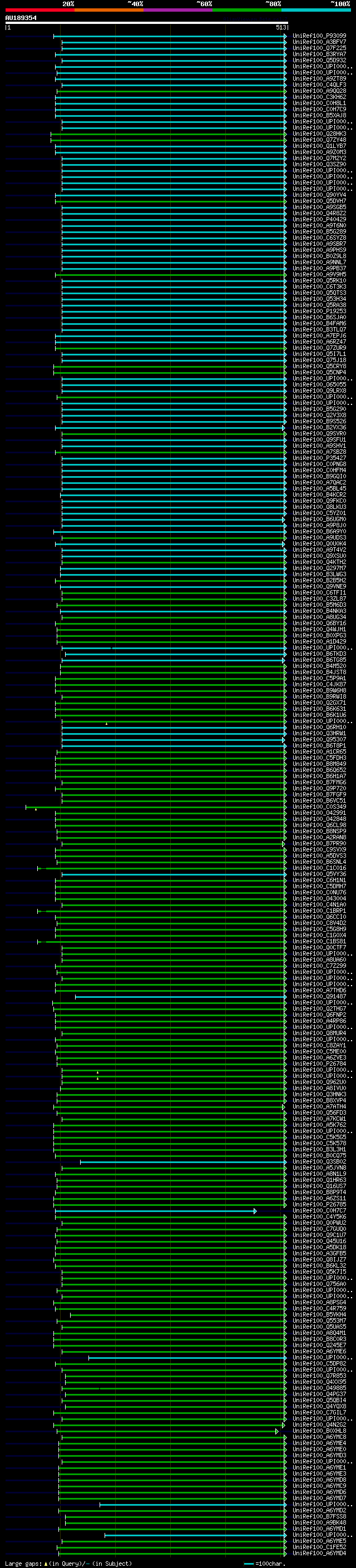Select UniRef100_C0S349 hit

[319, 807]
